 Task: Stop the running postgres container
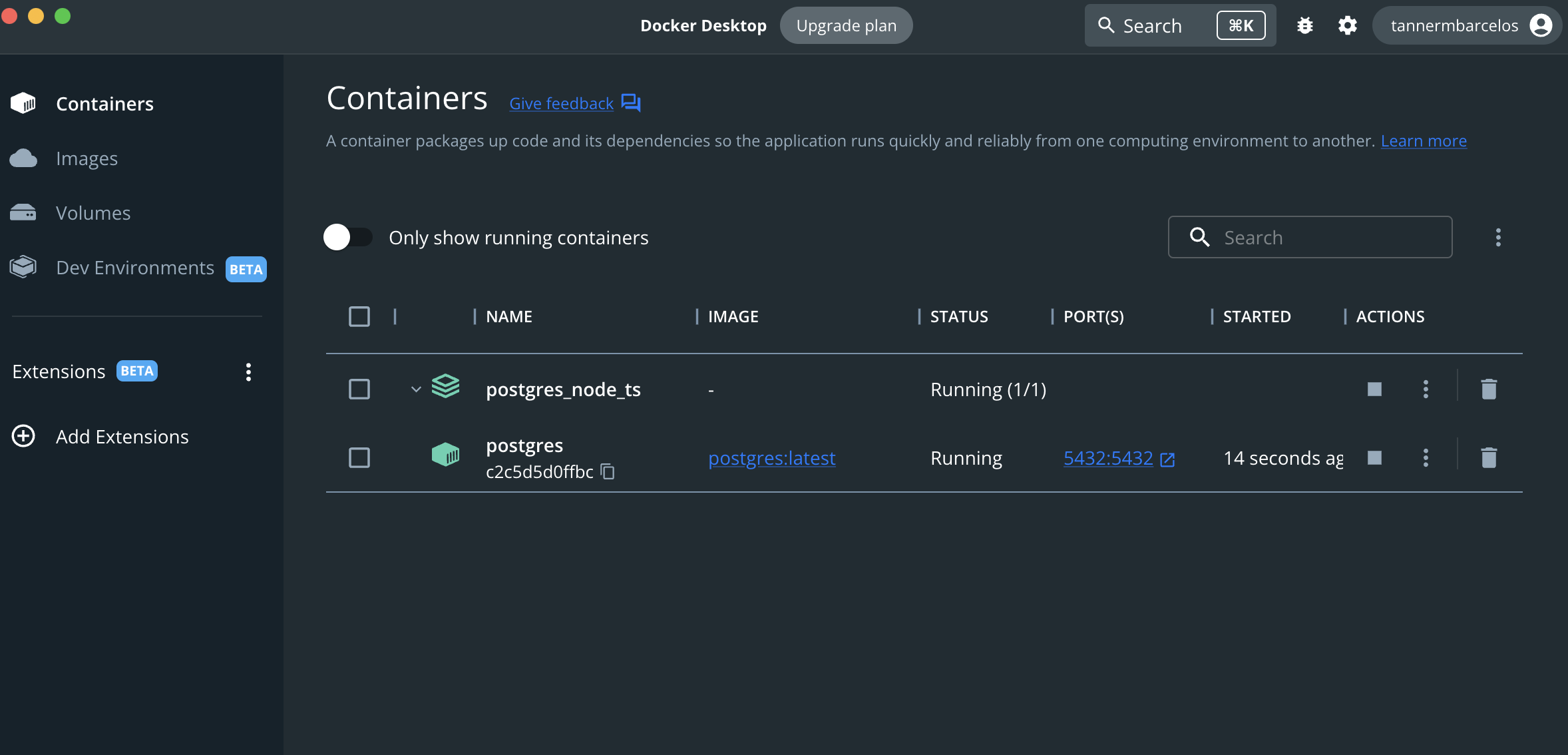point(1374,458)
